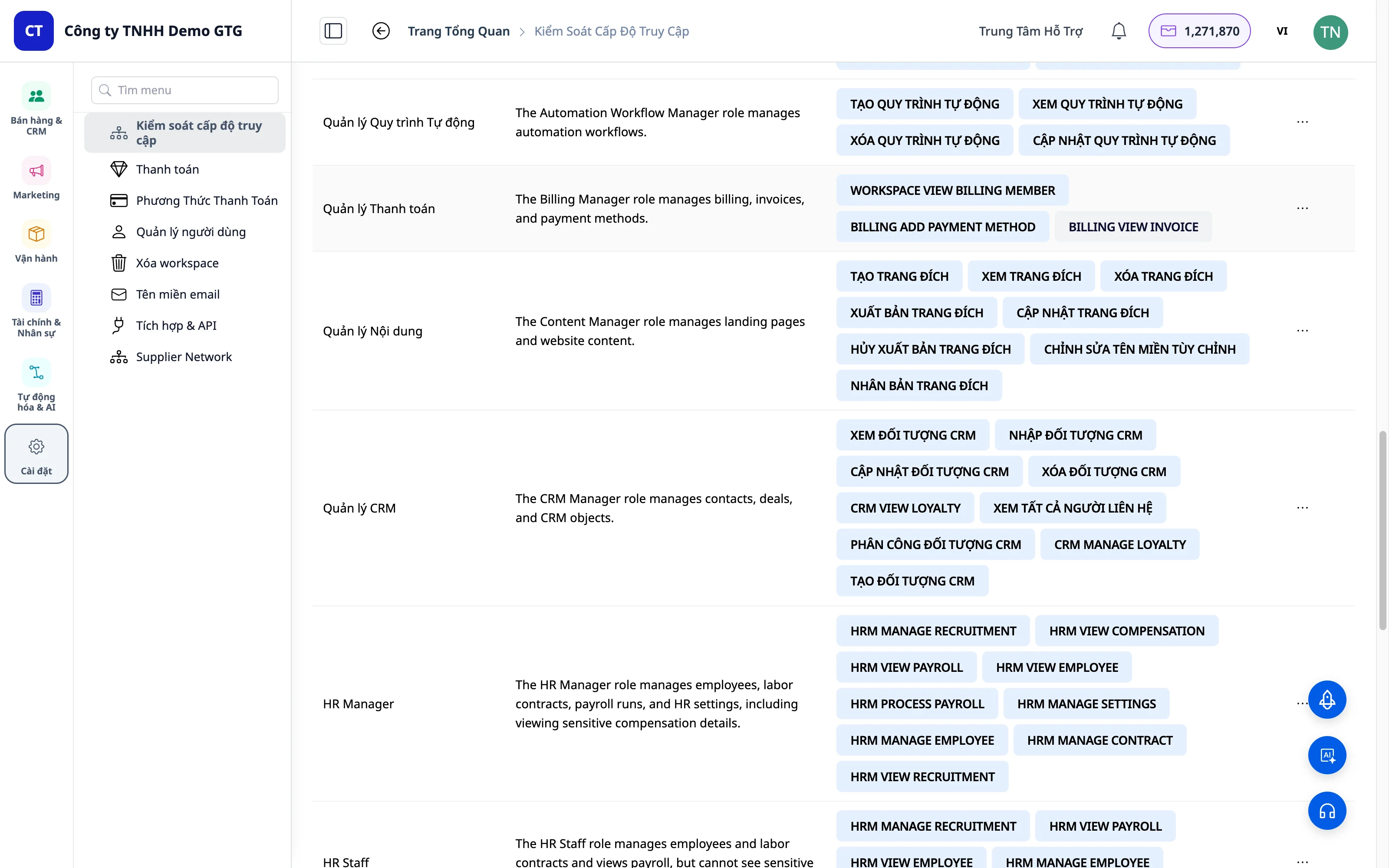Screen dimensions: 1389x868
Task: Click the Tích hợp & API plug icon
Action: (x=119, y=325)
